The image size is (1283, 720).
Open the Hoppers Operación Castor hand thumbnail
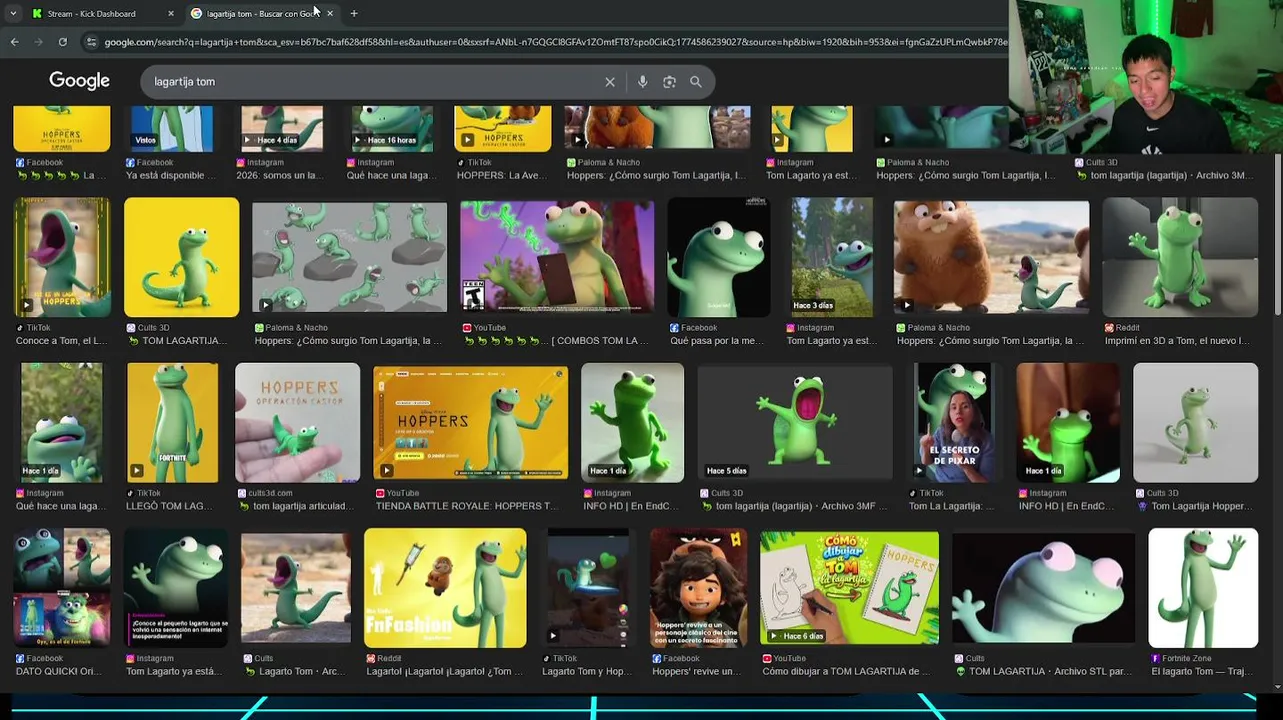pos(298,422)
